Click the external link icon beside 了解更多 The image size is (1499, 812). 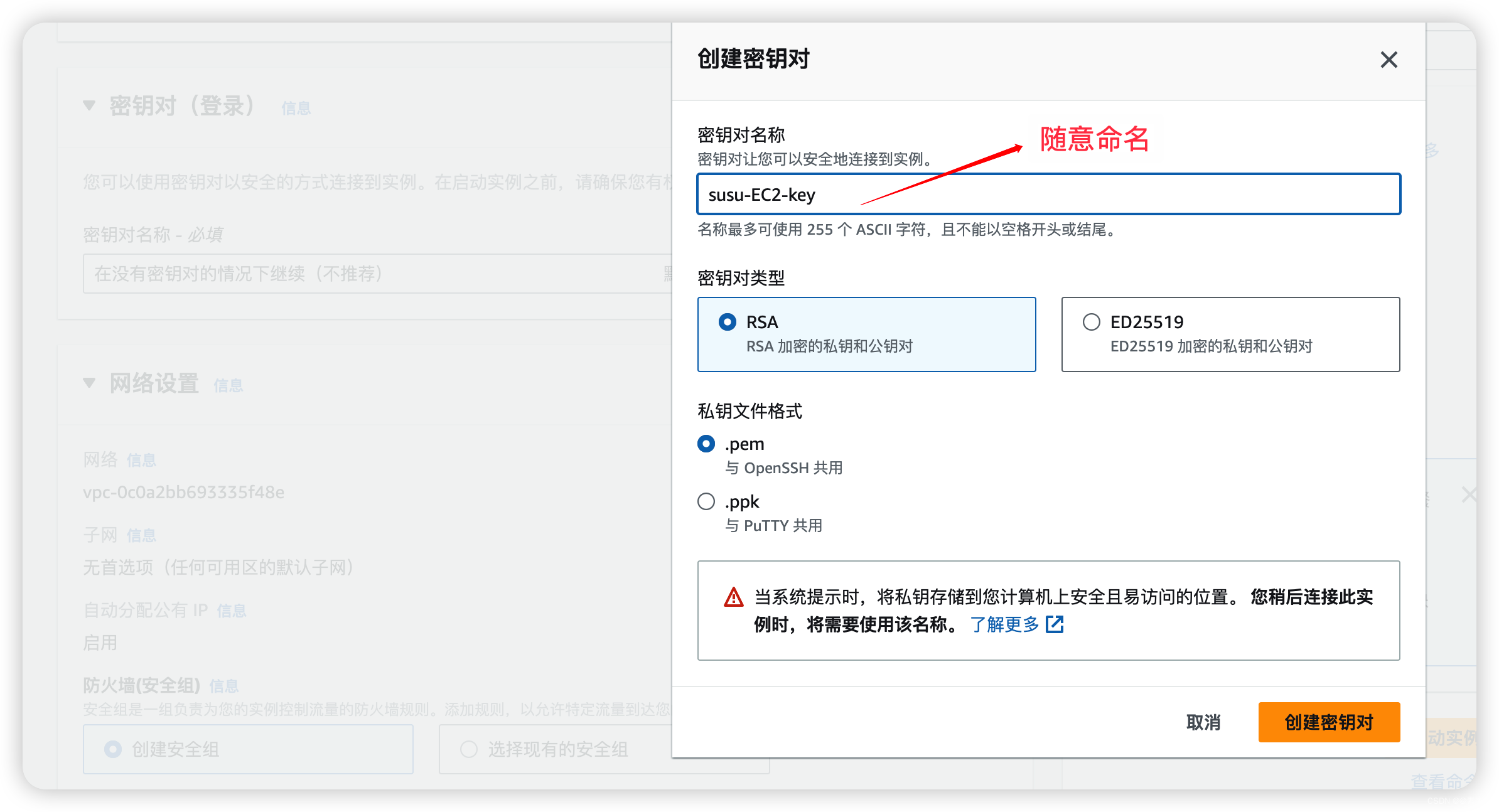coord(1055,624)
